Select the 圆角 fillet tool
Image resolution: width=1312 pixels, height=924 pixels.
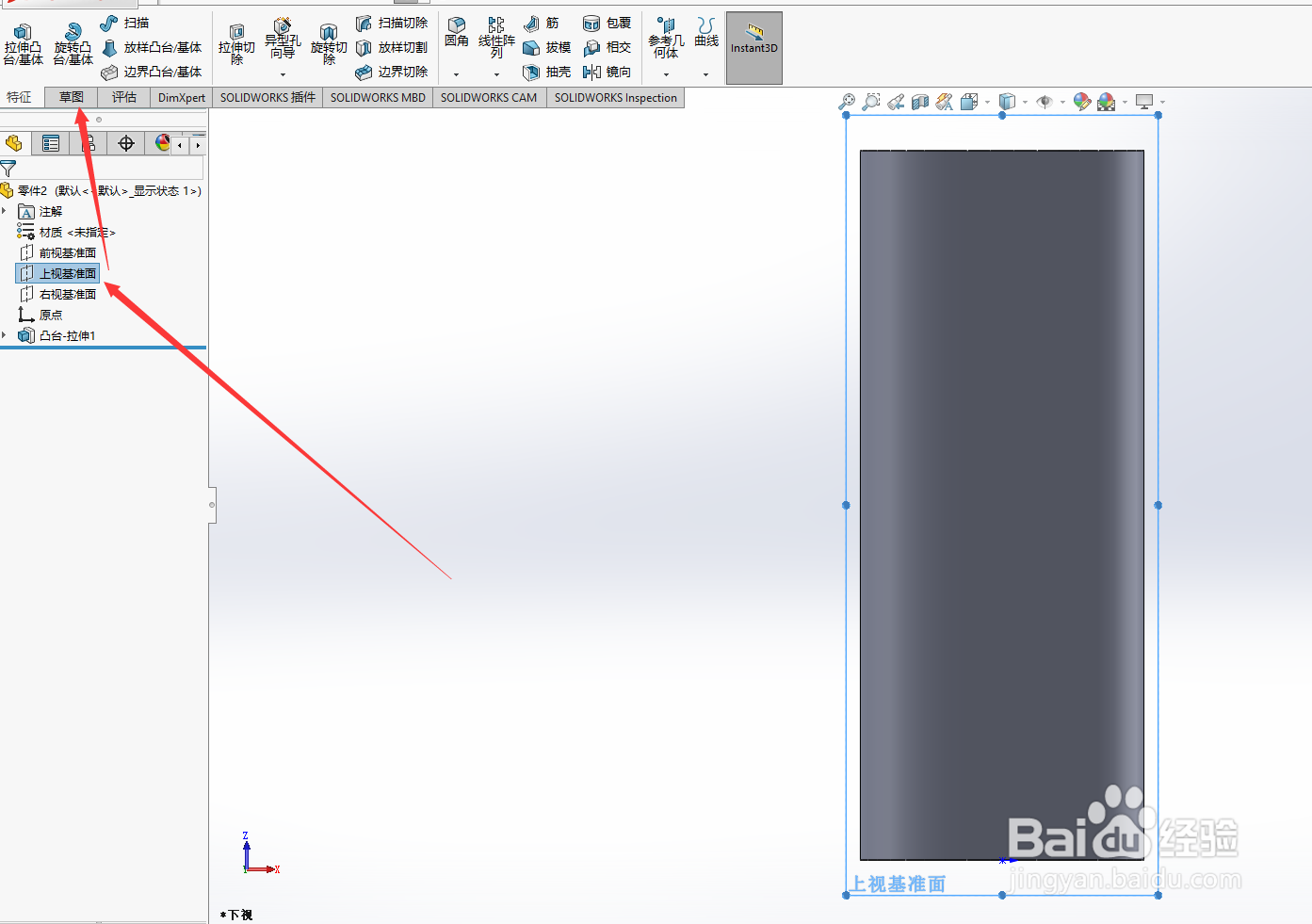tap(457, 32)
